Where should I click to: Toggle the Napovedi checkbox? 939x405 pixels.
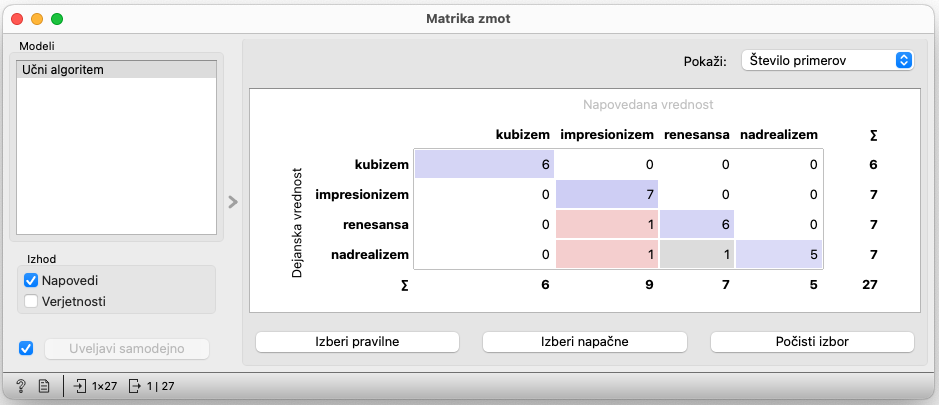(31, 280)
